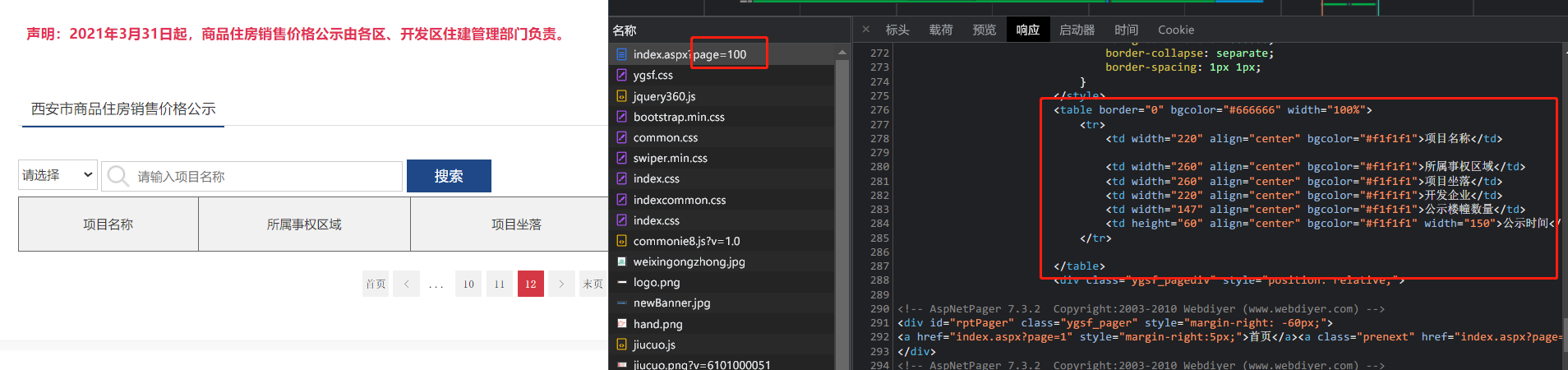Screen dimensions: 1568x370
Task: Switch to the Cookie tab
Action: (1175, 30)
